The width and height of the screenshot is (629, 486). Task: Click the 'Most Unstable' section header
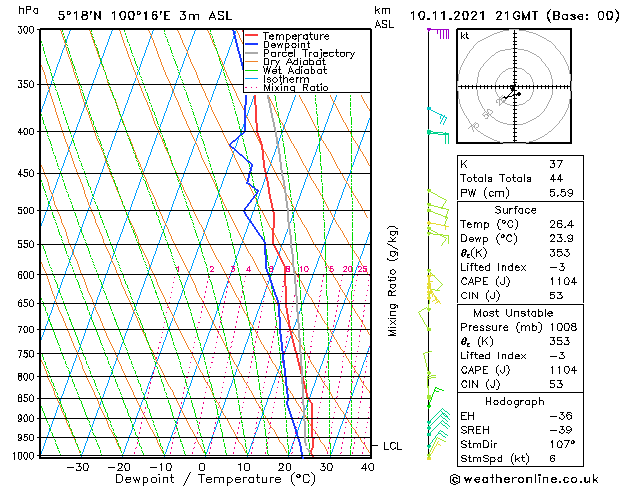tap(513, 313)
